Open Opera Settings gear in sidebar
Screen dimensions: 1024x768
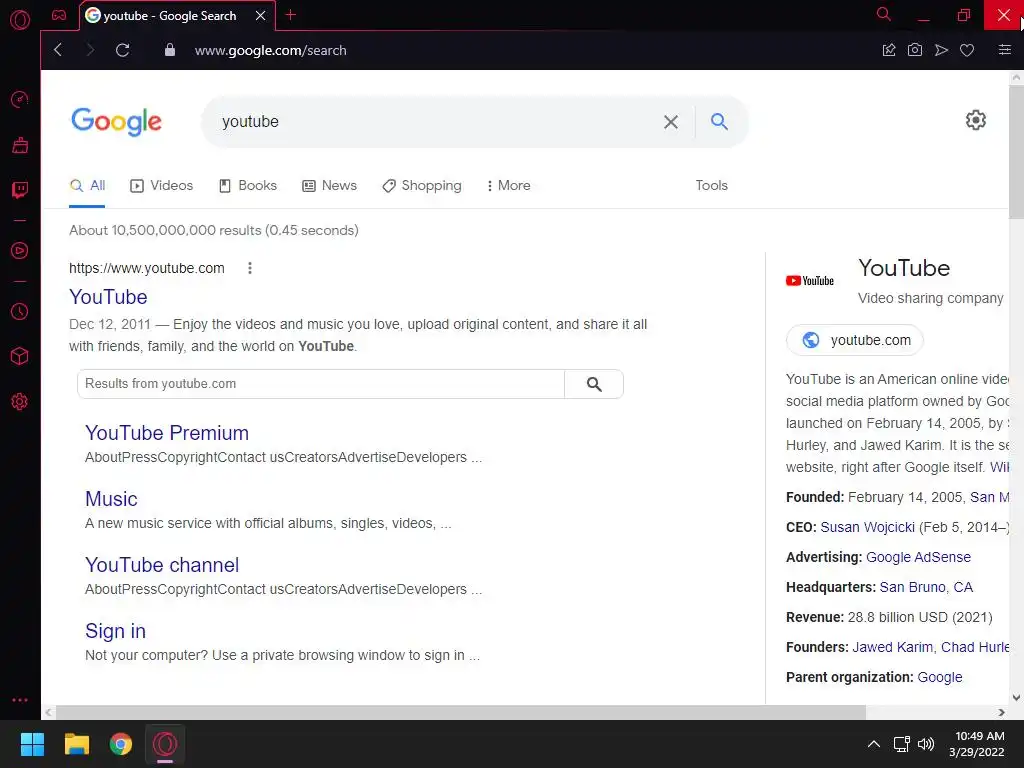pos(20,402)
